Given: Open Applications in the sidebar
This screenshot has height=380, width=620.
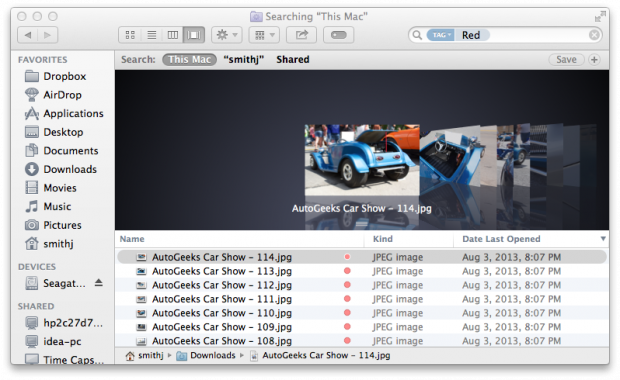Looking at the screenshot, I should pyautogui.click(x=64, y=113).
